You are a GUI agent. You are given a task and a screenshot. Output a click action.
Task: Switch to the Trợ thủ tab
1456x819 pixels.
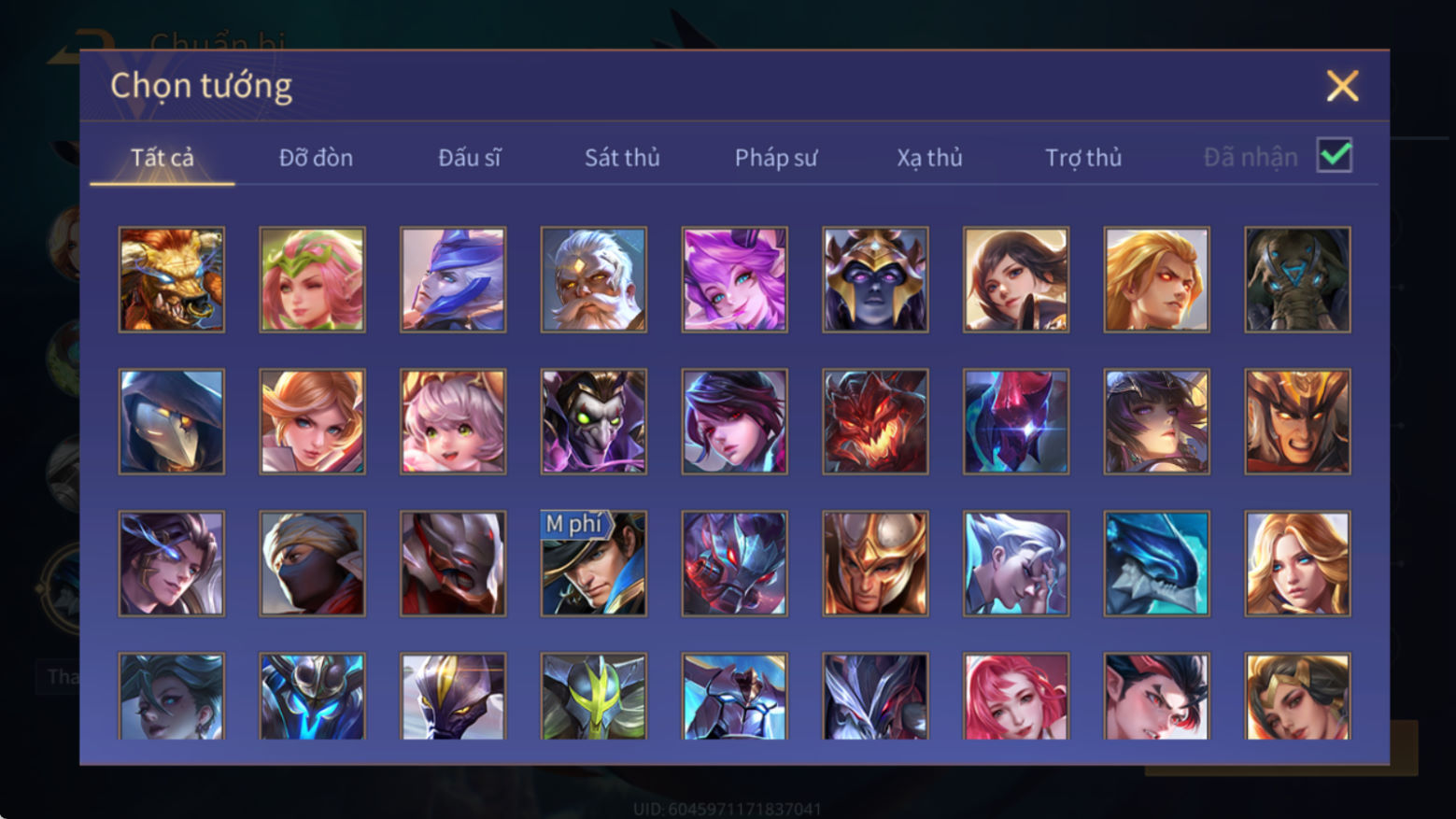click(x=1083, y=158)
